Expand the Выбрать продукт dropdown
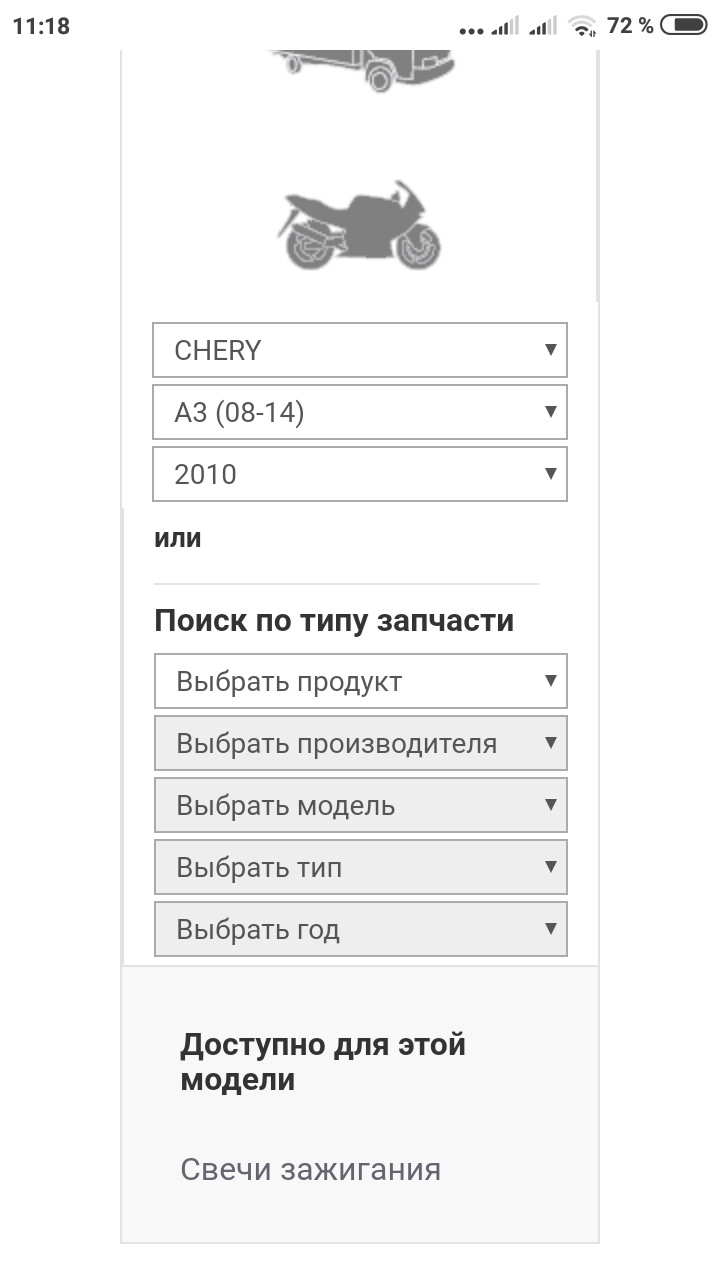The width and height of the screenshot is (720, 1280). coord(360,681)
